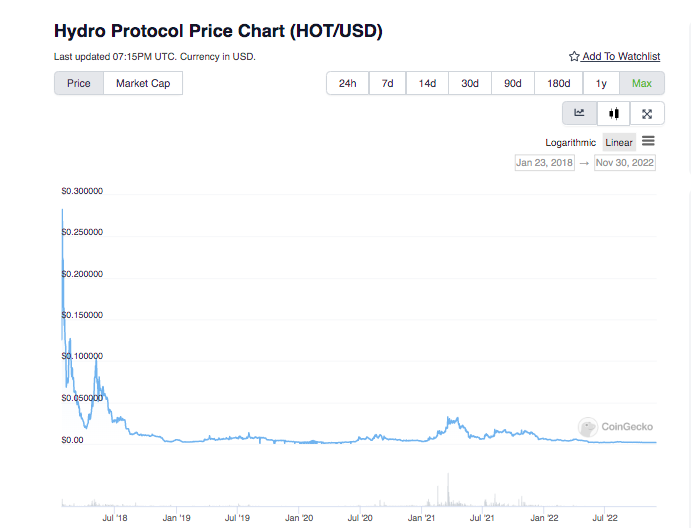
Task: Select the 90d time range
Action: click(513, 83)
